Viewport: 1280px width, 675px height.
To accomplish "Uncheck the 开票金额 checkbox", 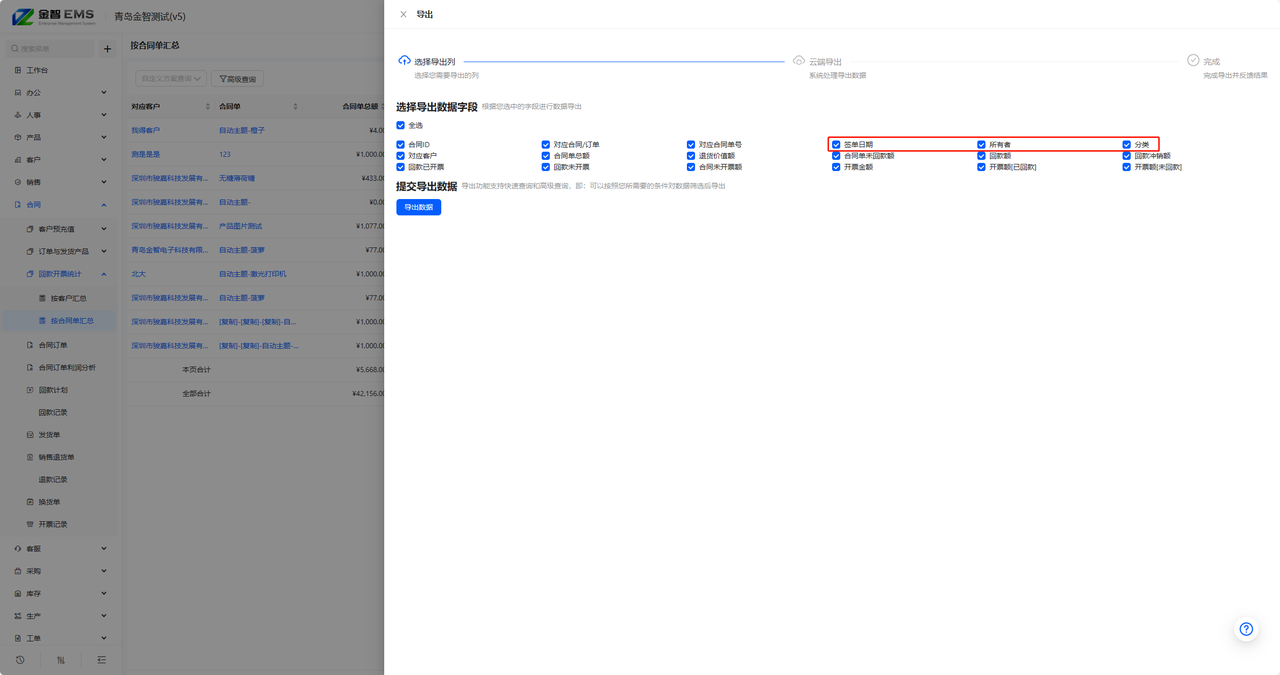I will coord(836,167).
